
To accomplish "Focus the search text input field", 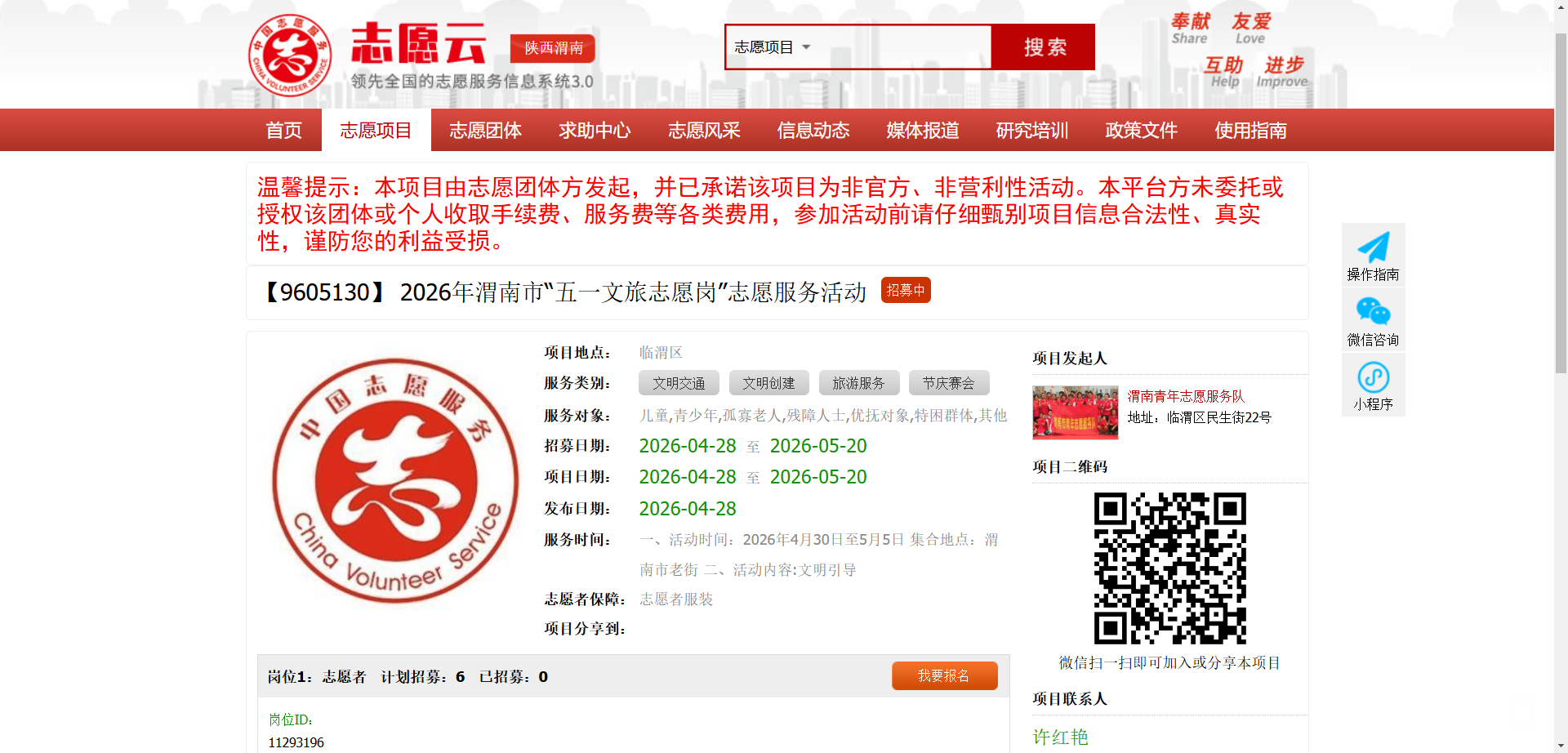I will pyautogui.click(x=902, y=47).
